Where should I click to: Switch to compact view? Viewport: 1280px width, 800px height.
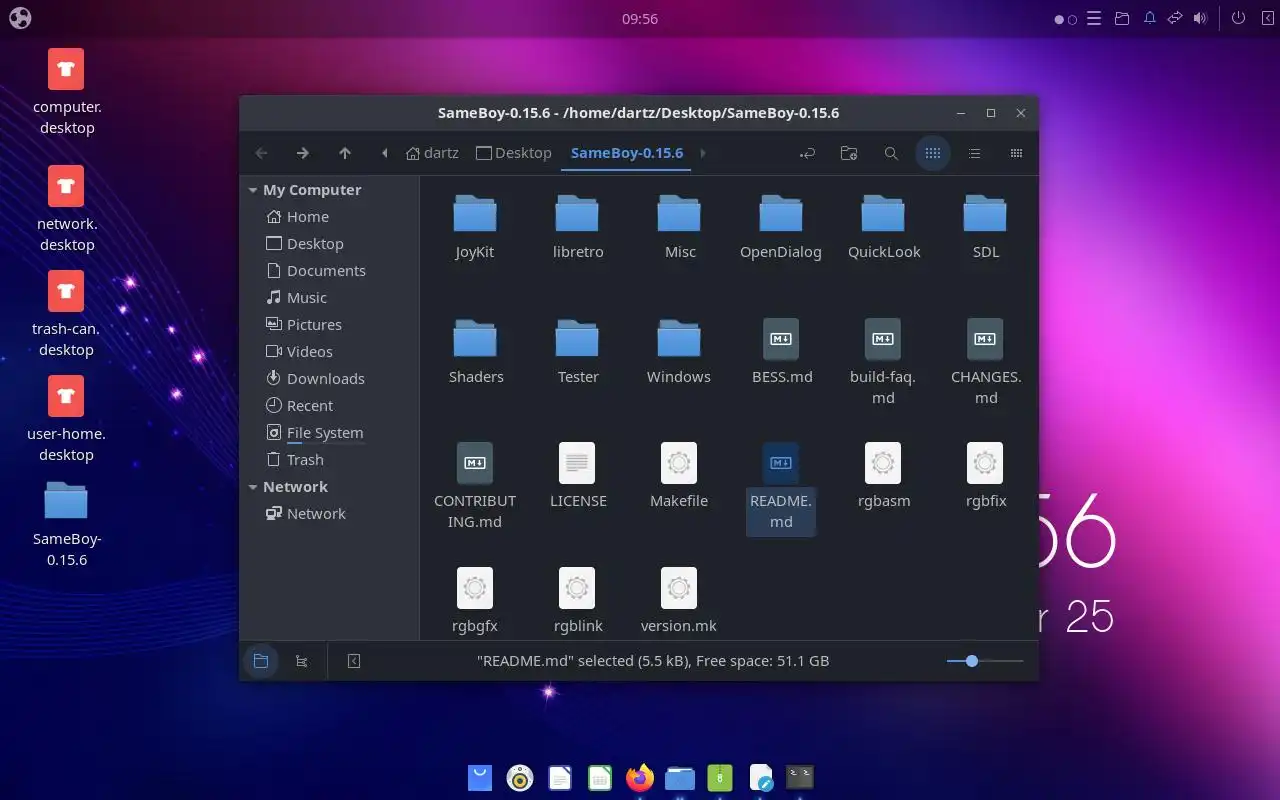tap(1017, 153)
